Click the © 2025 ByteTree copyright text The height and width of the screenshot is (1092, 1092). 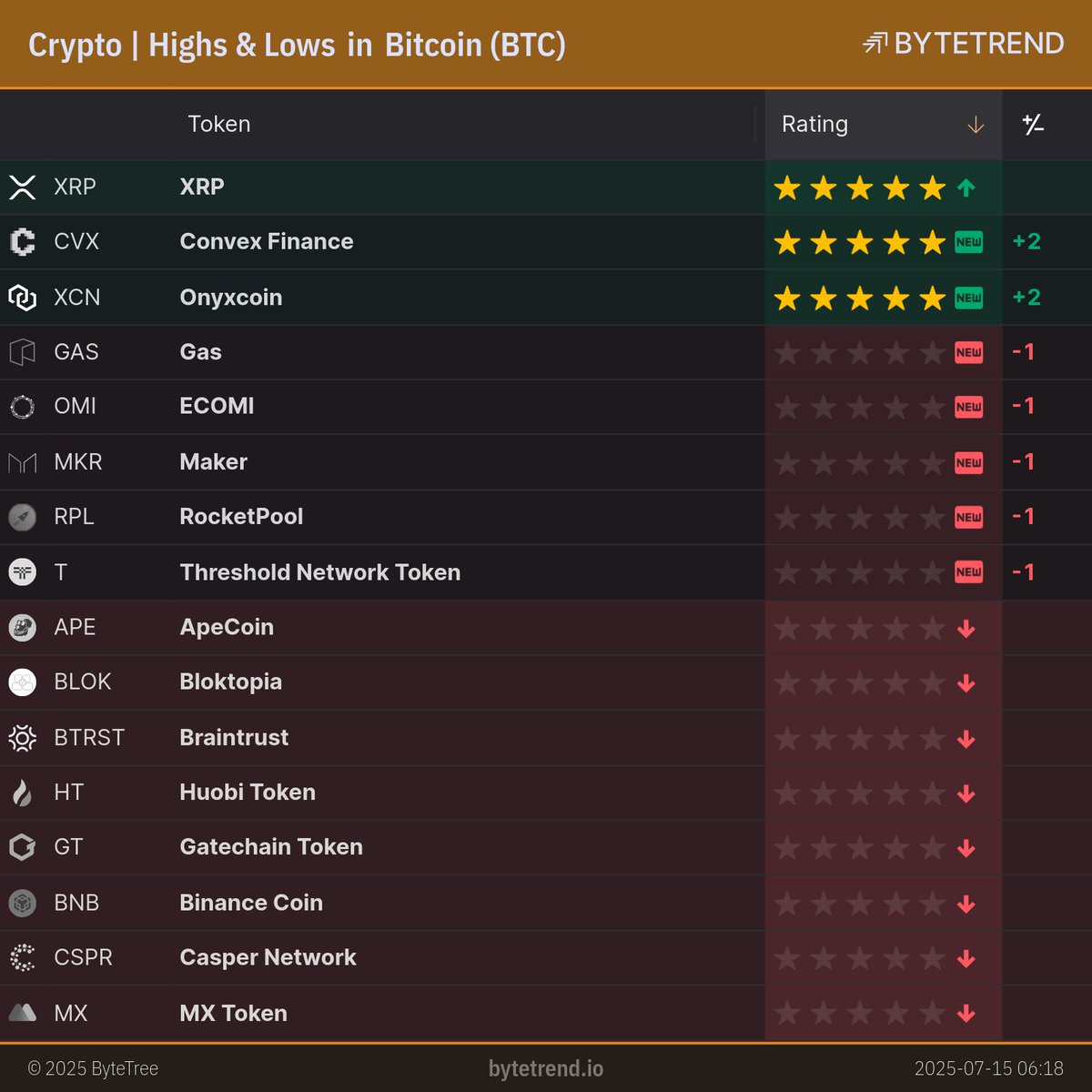point(93,1068)
